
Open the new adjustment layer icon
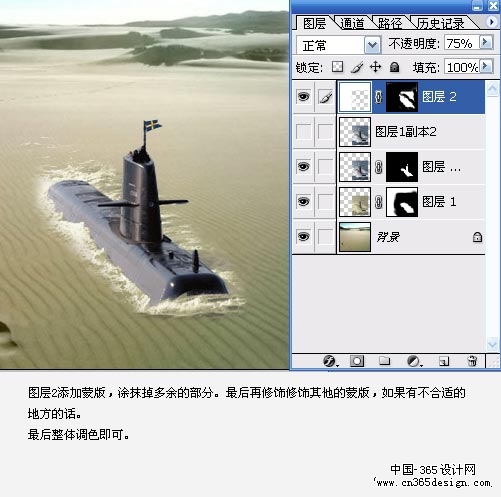414,361
